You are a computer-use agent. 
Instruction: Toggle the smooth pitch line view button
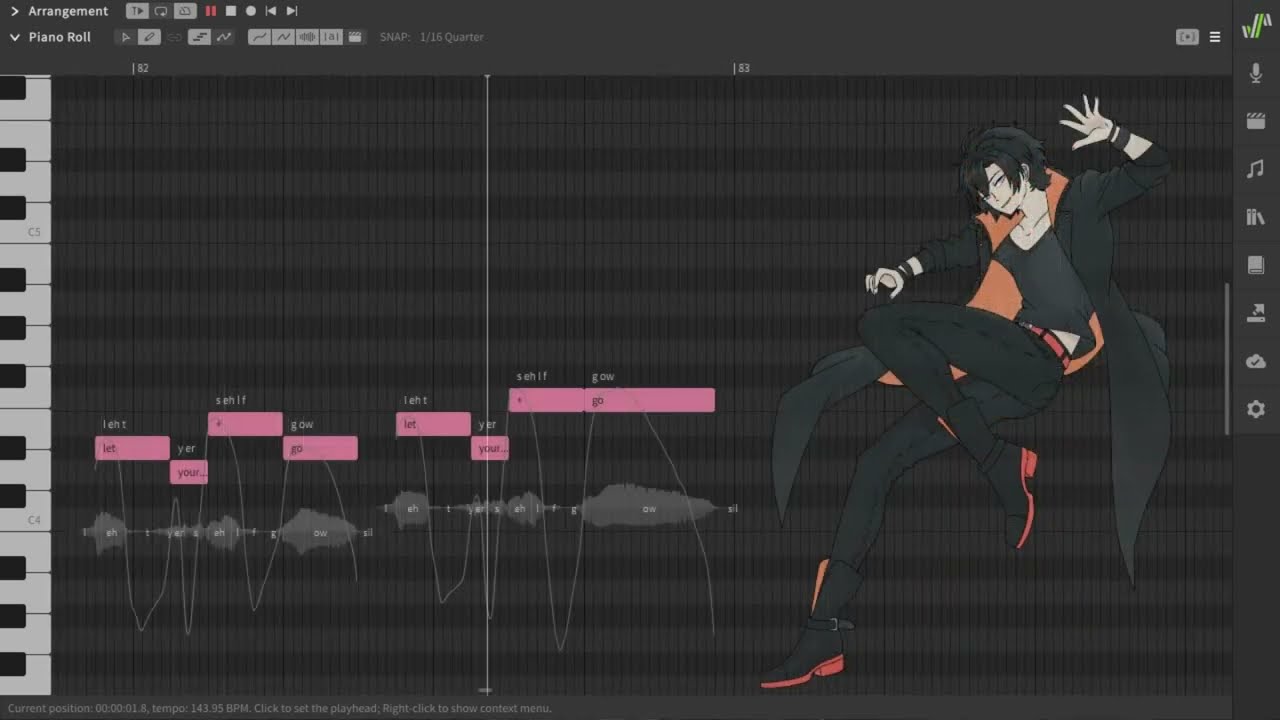(259, 37)
